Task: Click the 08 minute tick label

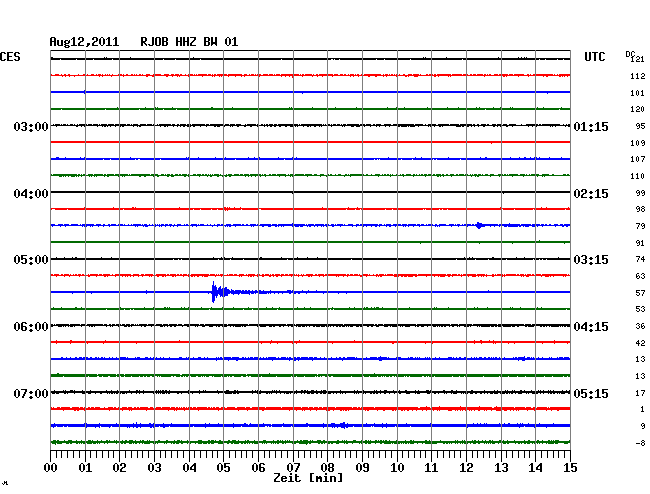Action: coord(327,468)
